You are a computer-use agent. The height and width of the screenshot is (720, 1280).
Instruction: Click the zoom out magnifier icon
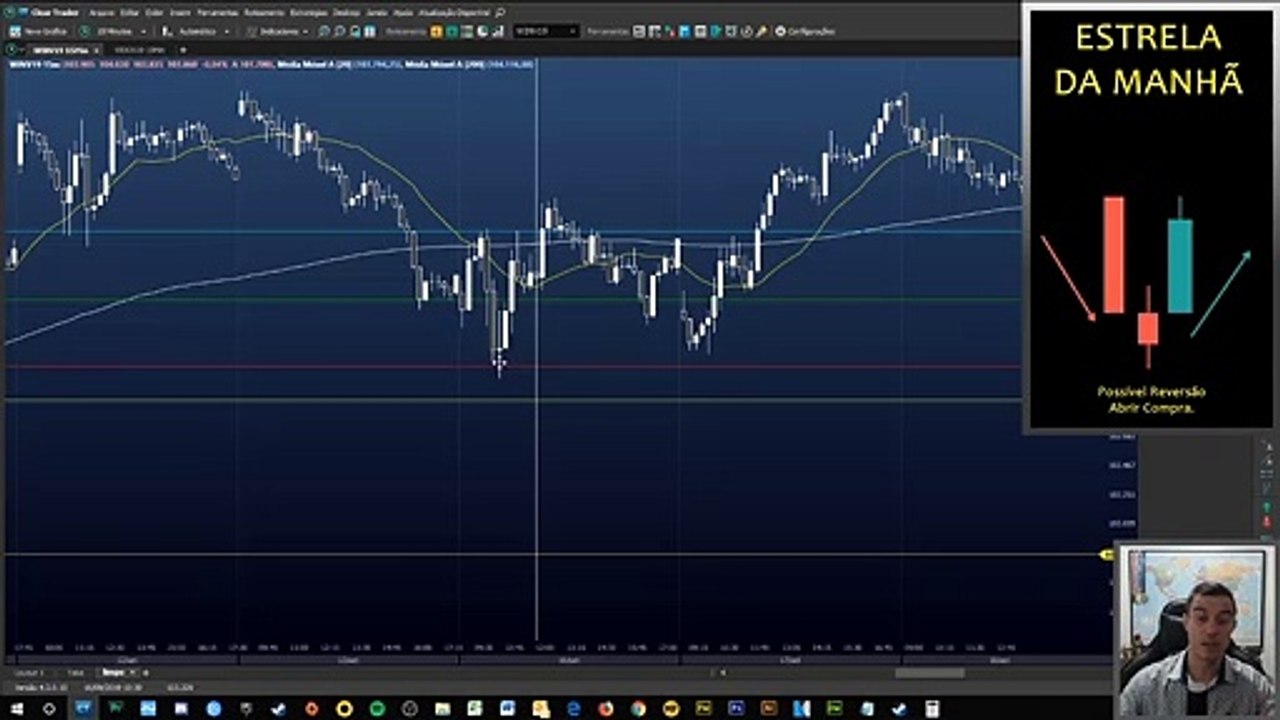coord(339,31)
